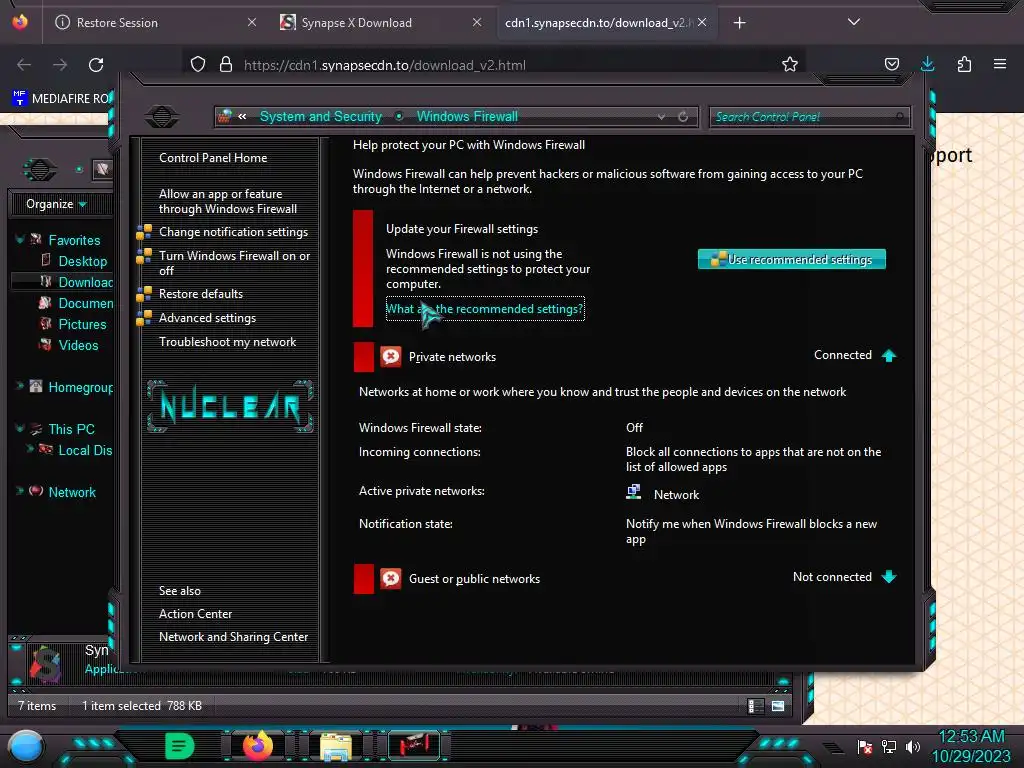Click Firefox back arrow
Viewport: 1024px width, 768px height.
(x=24, y=65)
